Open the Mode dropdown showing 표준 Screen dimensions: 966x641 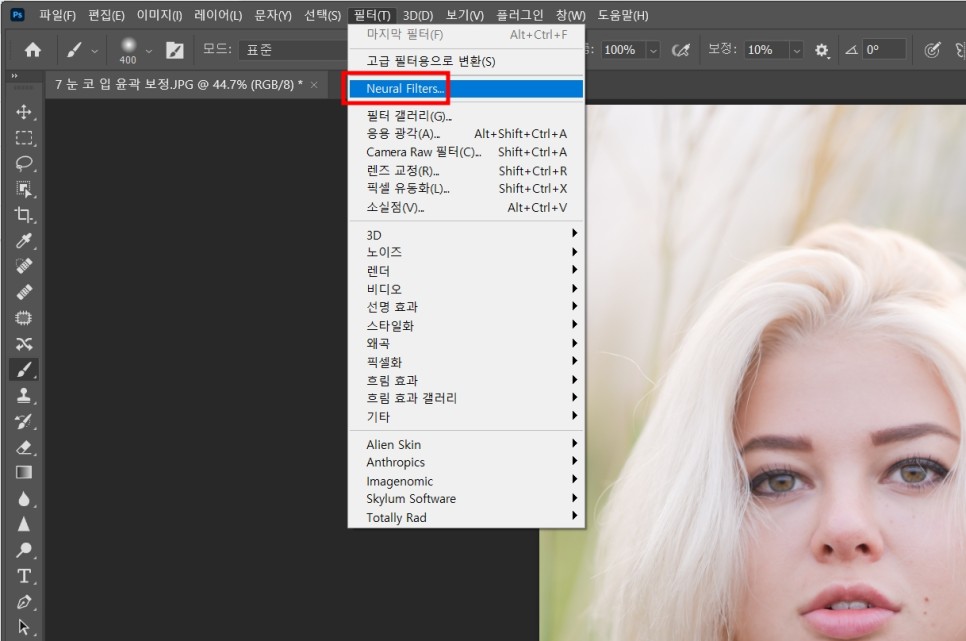tap(293, 50)
